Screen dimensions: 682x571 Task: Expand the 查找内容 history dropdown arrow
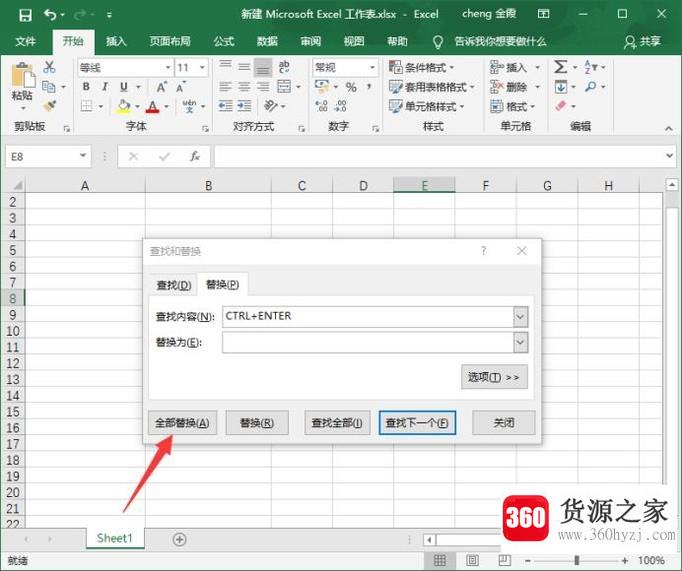[x=521, y=317]
